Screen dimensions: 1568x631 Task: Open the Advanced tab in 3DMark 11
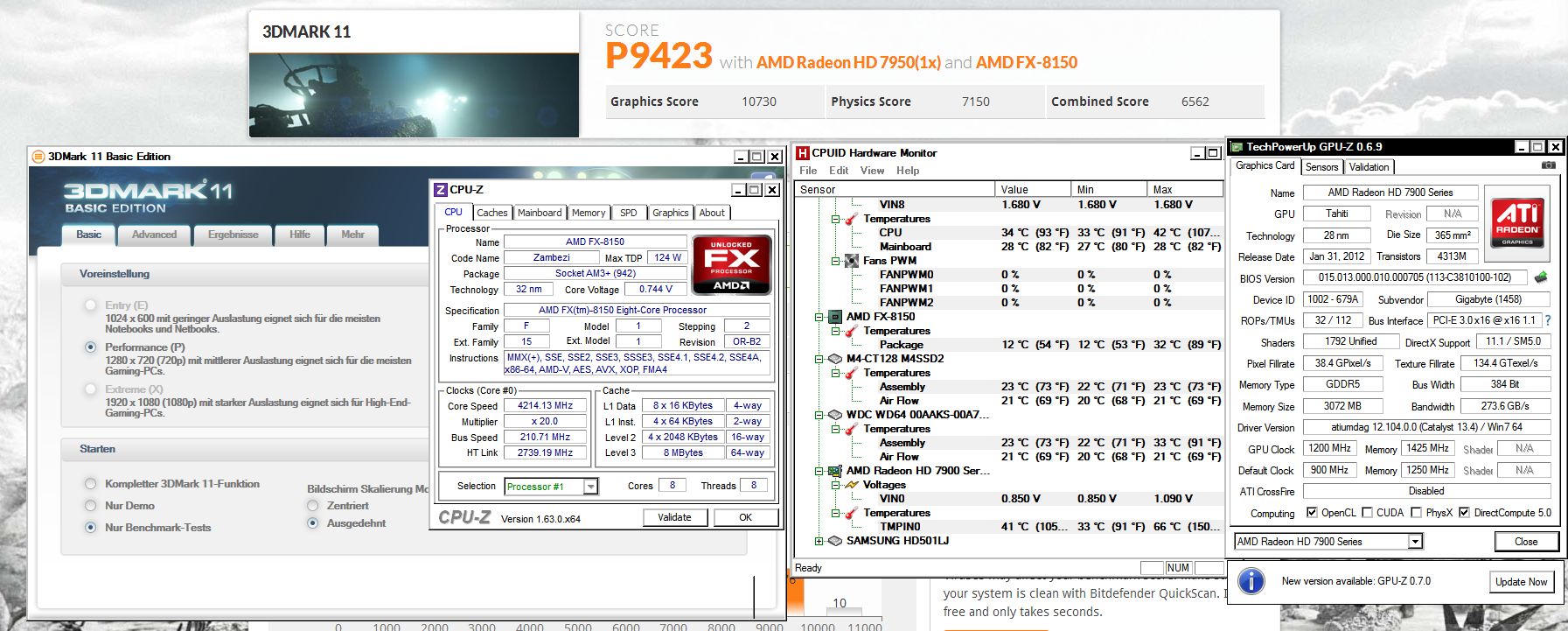[154, 235]
